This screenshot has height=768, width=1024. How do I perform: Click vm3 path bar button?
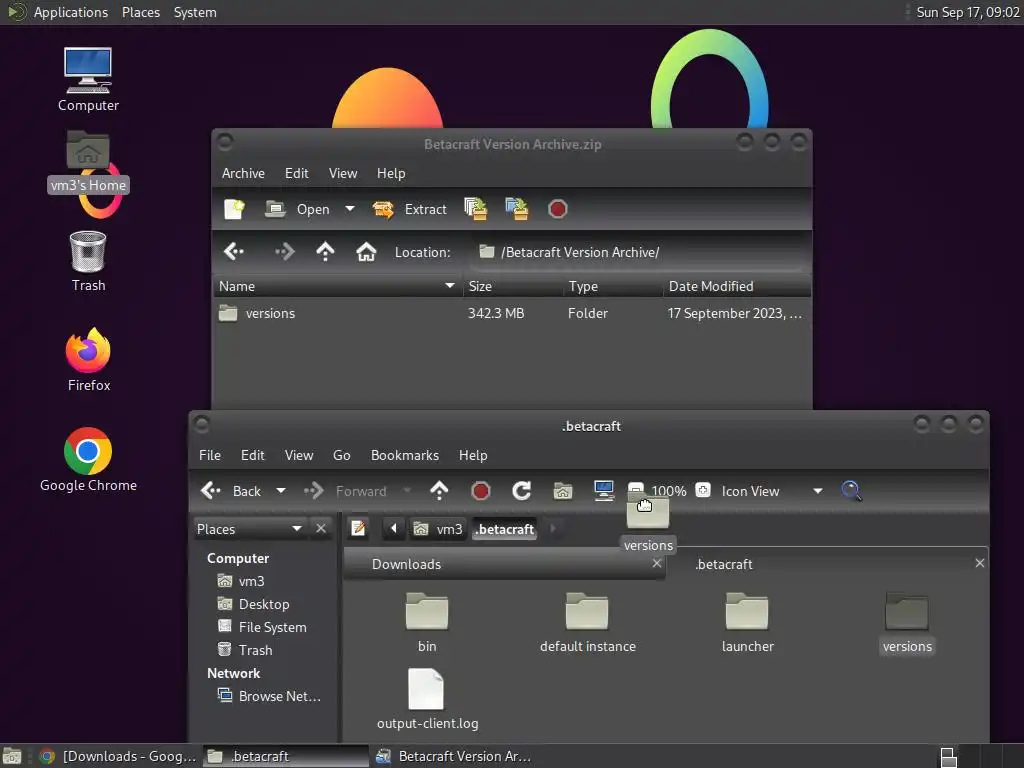pos(439,529)
